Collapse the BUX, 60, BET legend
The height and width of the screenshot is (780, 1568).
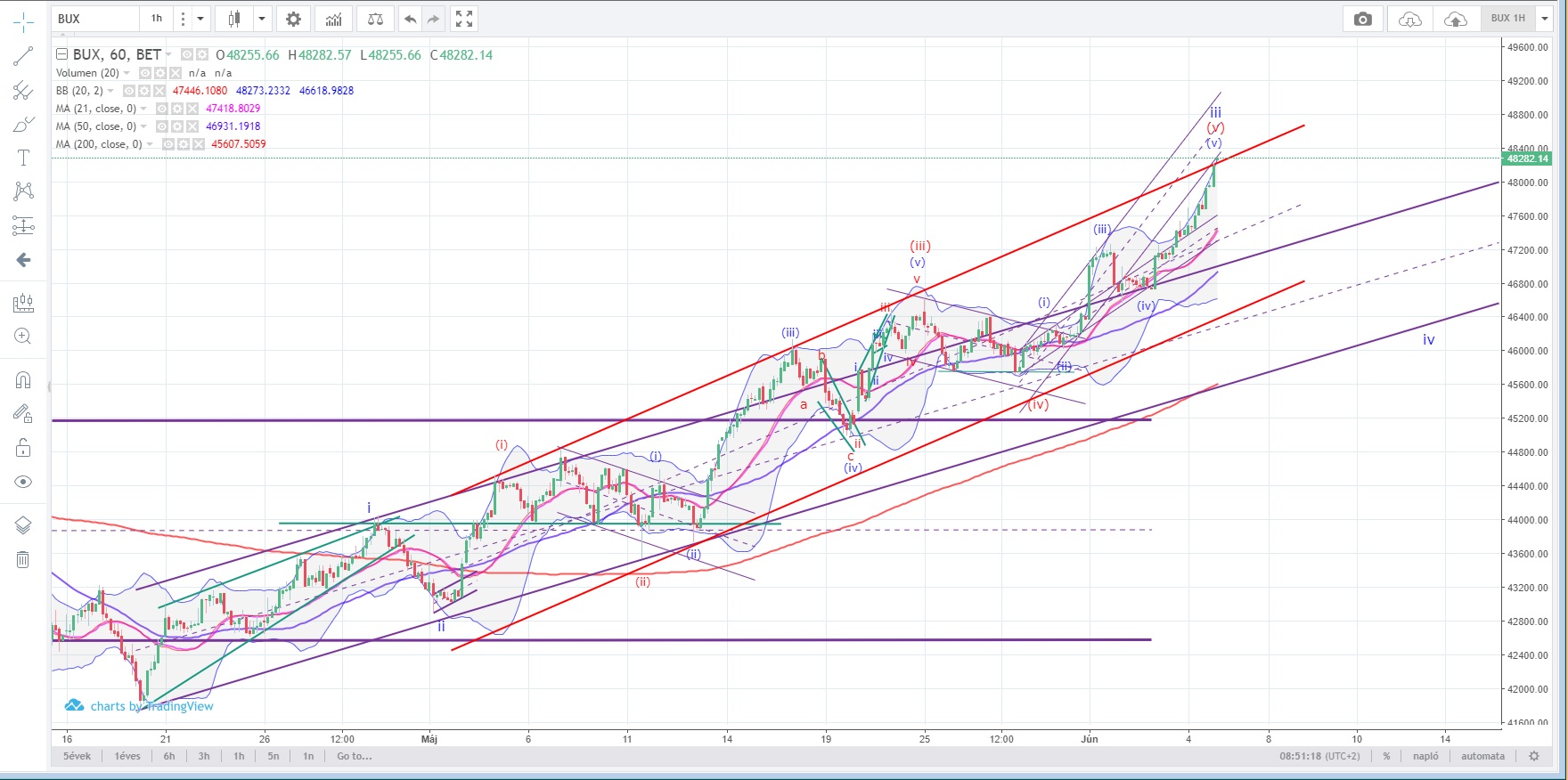tap(61, 54)
